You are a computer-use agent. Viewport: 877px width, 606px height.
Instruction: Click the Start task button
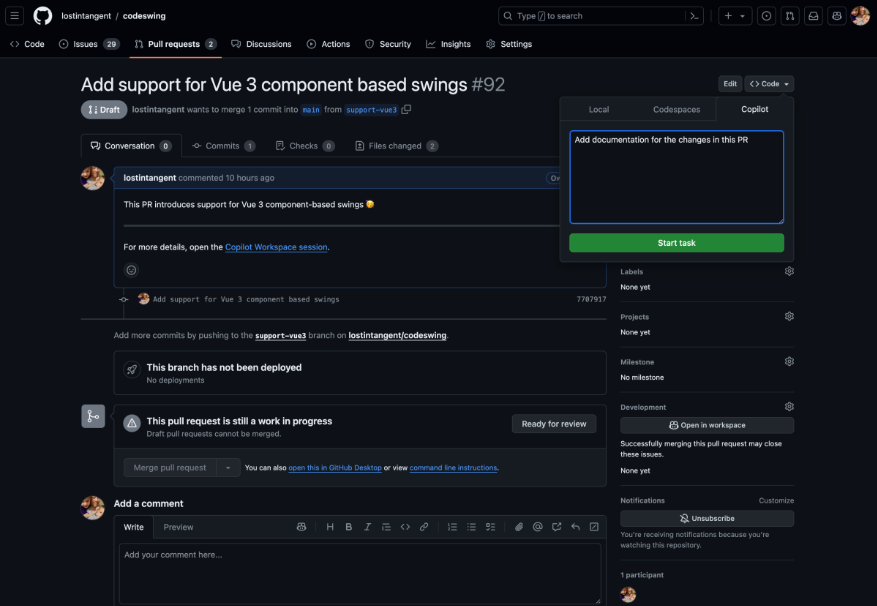pyautogui.click(x=676, y=242)
